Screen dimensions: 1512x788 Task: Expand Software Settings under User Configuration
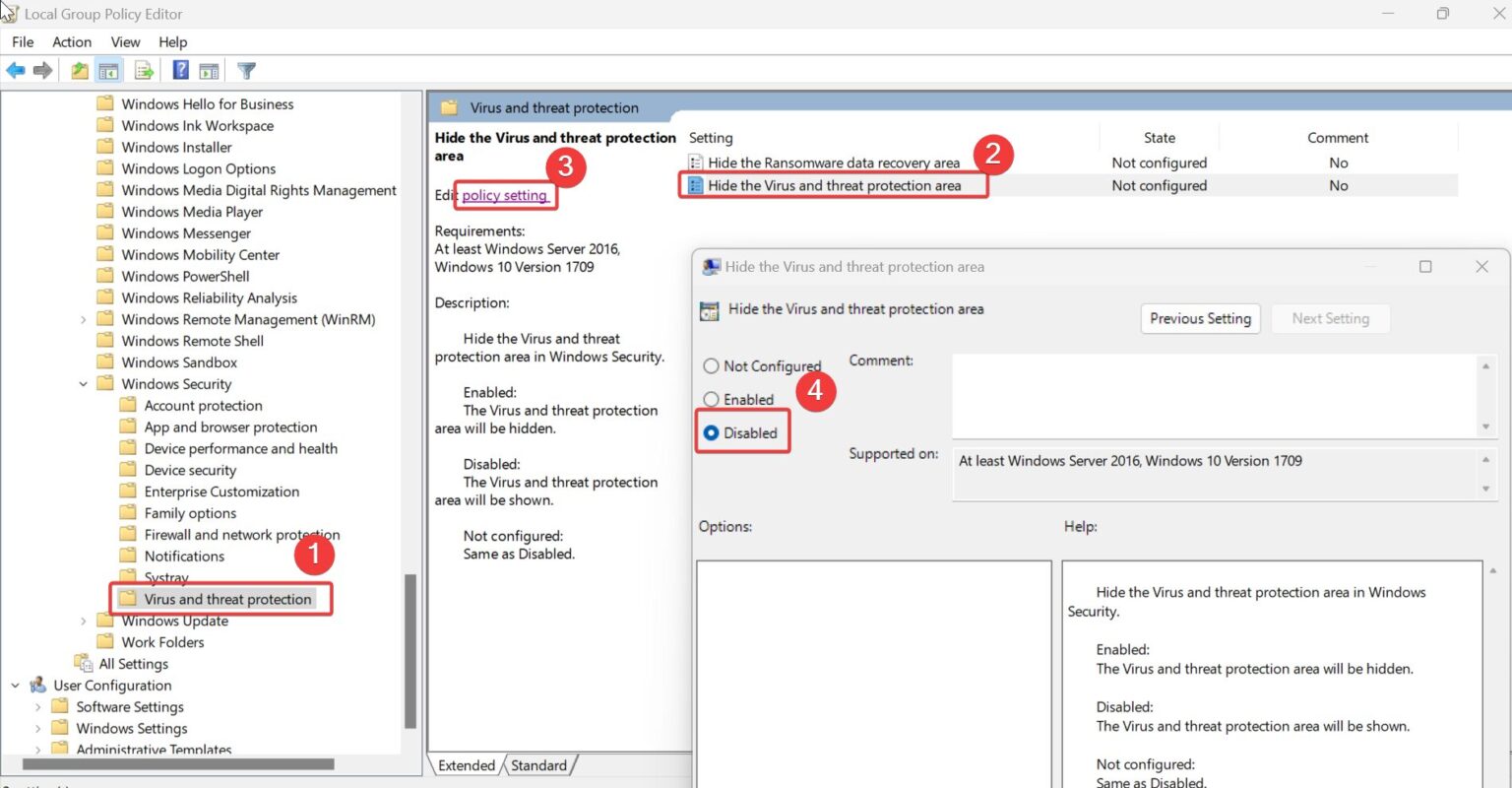click(38, 707)
